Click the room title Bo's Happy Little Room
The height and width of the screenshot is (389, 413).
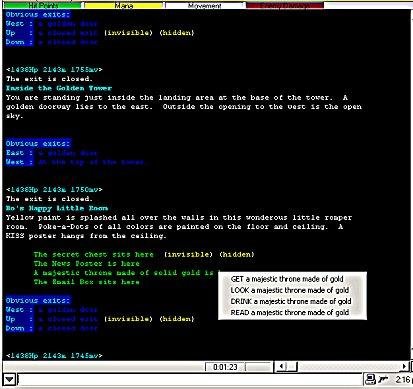pyautogui.click(x=57, y=208)
